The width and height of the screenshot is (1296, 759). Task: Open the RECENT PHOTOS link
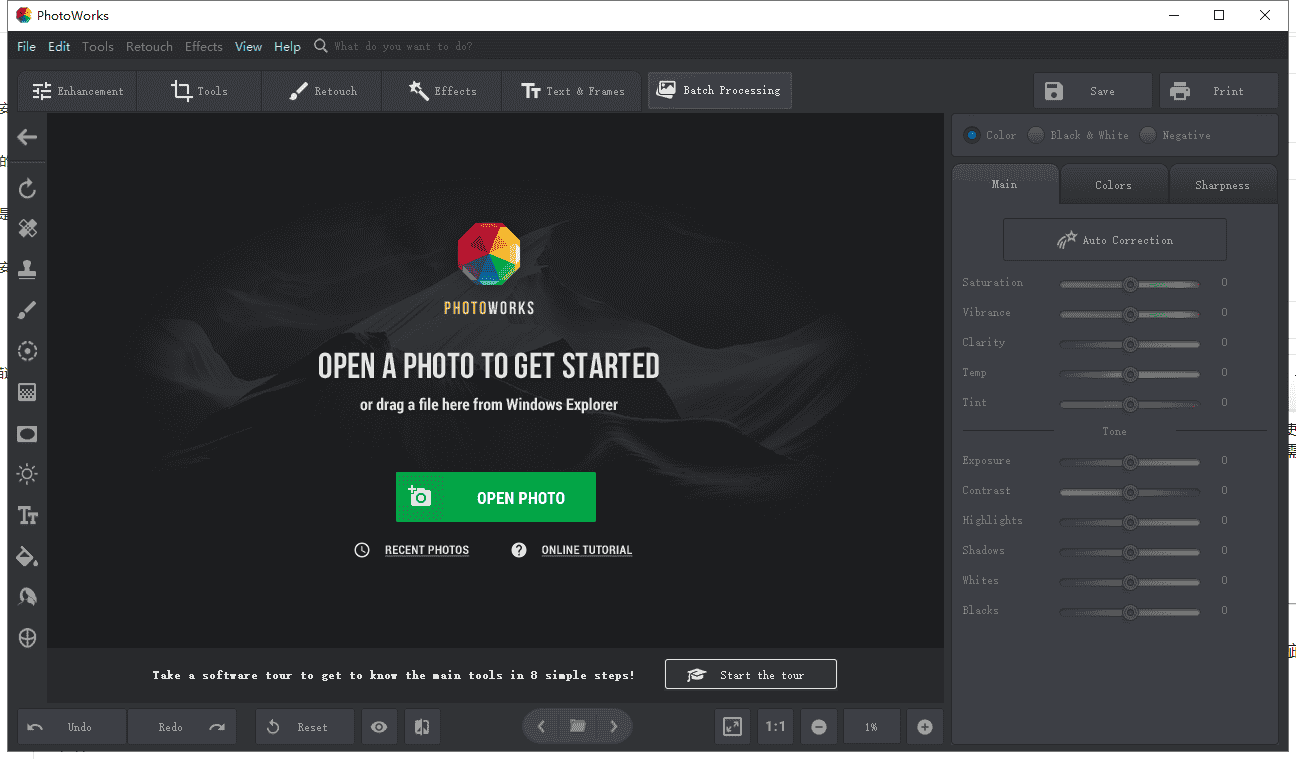tap(426, 550)
